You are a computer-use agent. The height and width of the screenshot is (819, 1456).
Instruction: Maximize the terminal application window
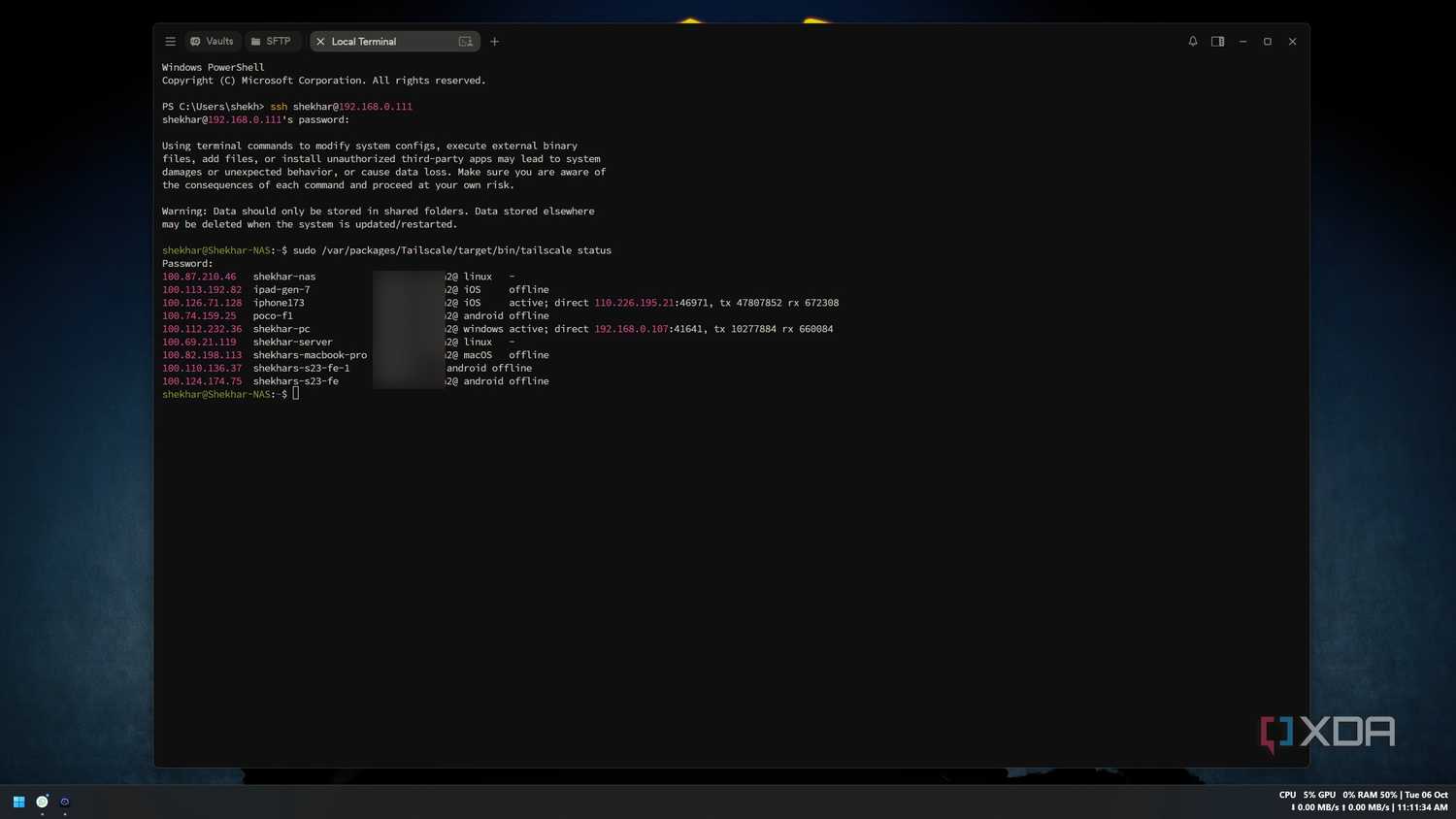coord(1268,42)
